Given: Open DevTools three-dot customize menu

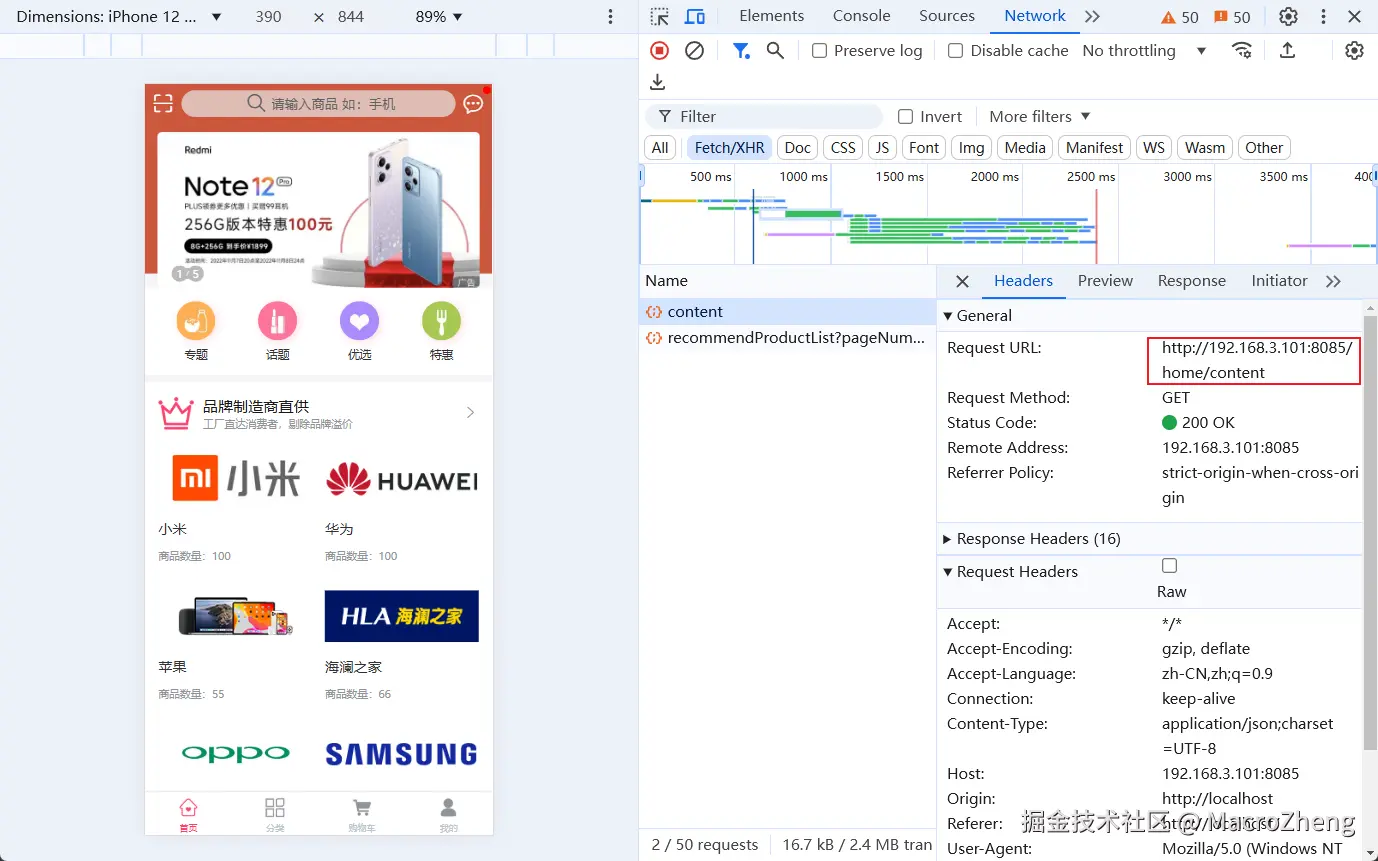Looking at the screenshot, I should point(1323,17).
